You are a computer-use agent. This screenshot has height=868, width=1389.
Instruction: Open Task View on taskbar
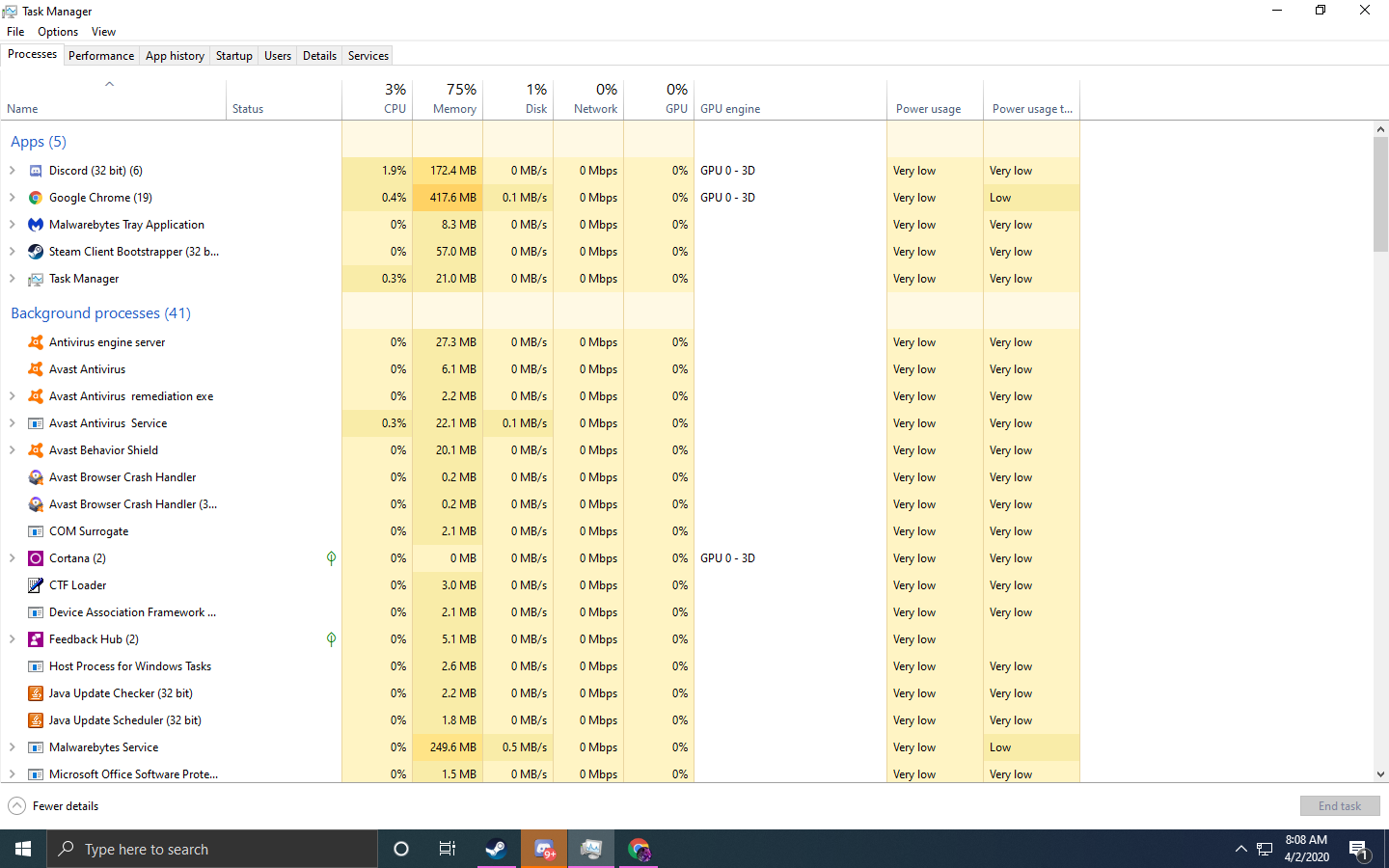pos(448,849)
